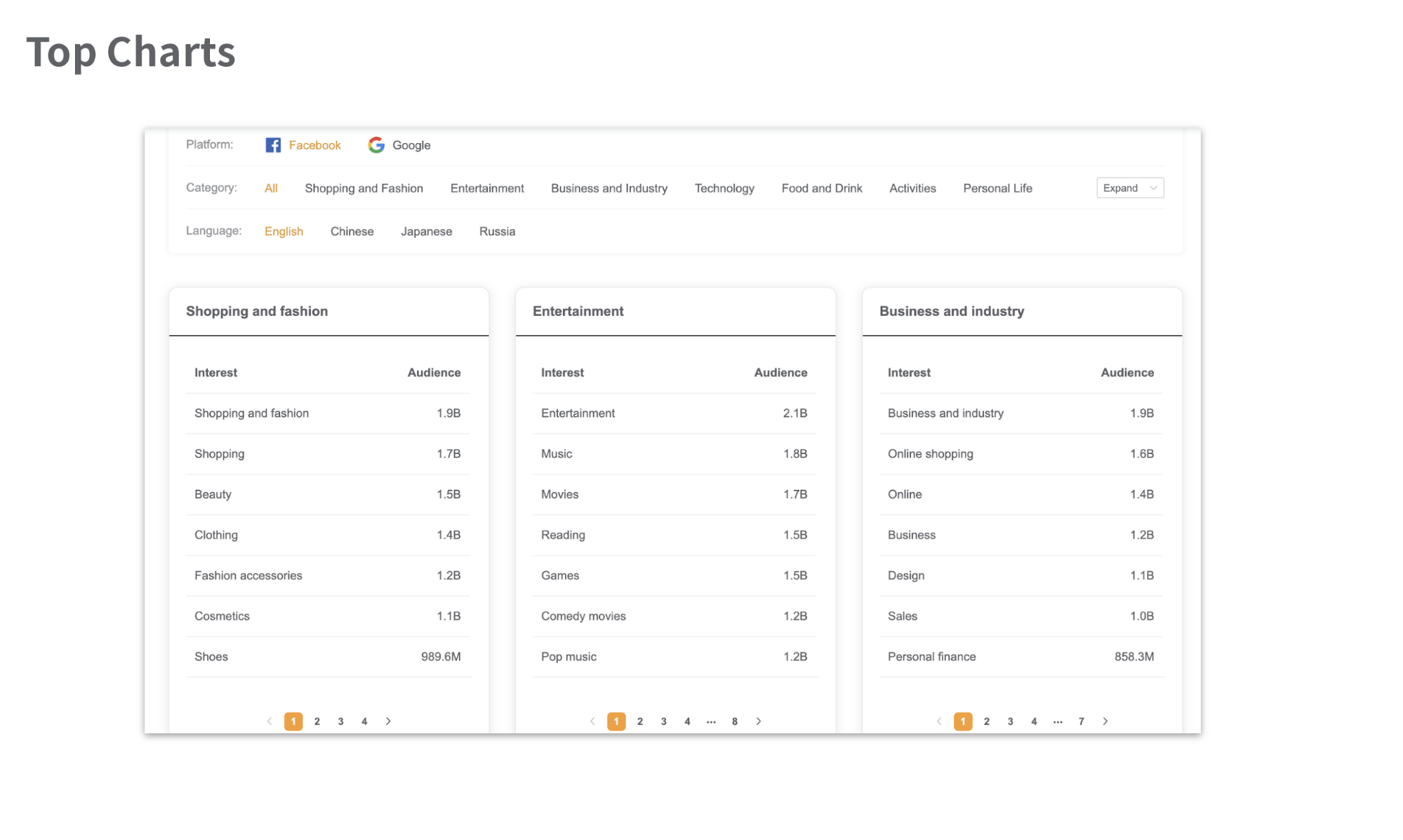Click the ellipsis pages in Entertainment pagination
This screenshot has width=1403, height=840.
tap(711, 721)
